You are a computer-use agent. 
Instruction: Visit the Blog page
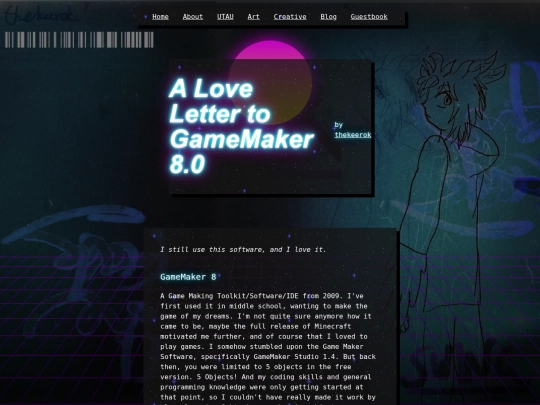[328, 17]
